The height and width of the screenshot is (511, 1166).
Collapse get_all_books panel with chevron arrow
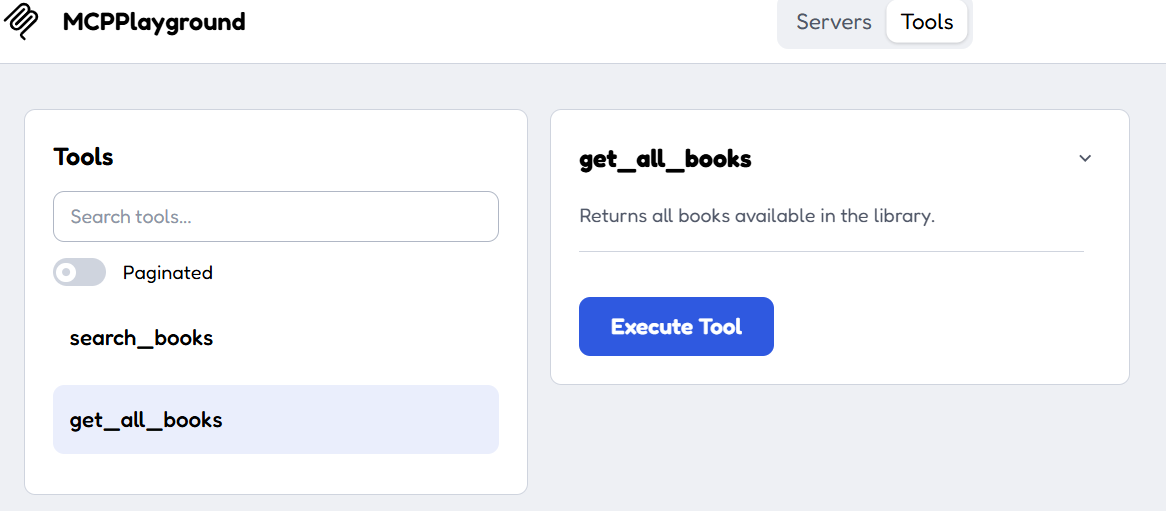click(x=1085, y=158)
